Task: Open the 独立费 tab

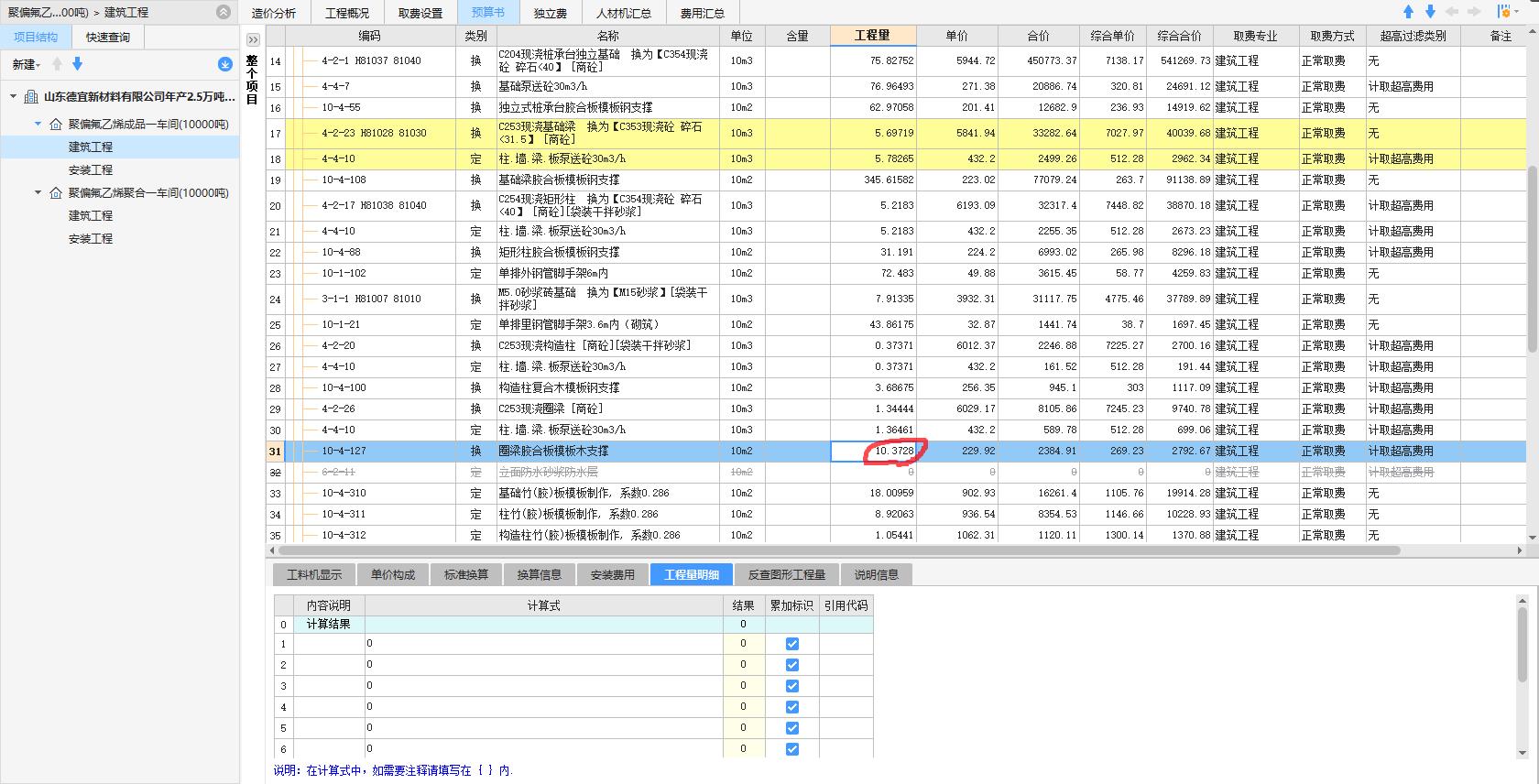Action: [551, 13]
